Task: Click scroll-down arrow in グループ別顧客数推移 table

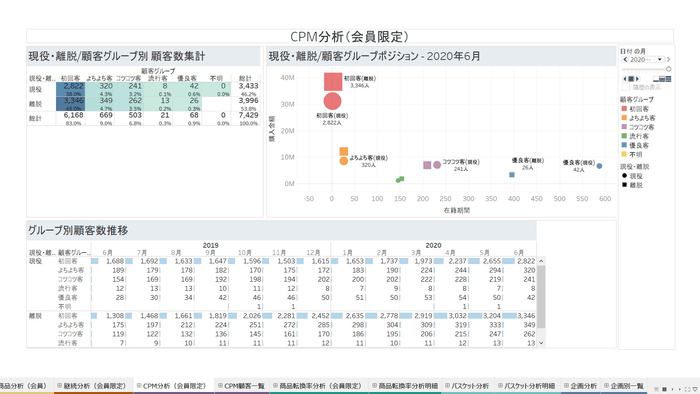Action: pyautogui.click(x=541, y=343)
